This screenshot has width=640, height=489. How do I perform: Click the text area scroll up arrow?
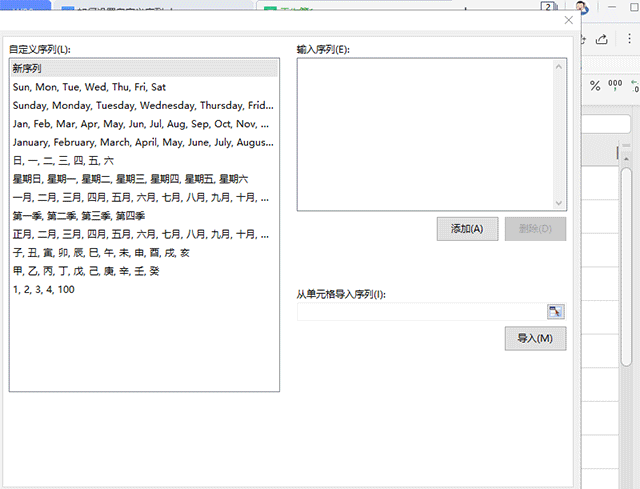click(x=560, y=66)
